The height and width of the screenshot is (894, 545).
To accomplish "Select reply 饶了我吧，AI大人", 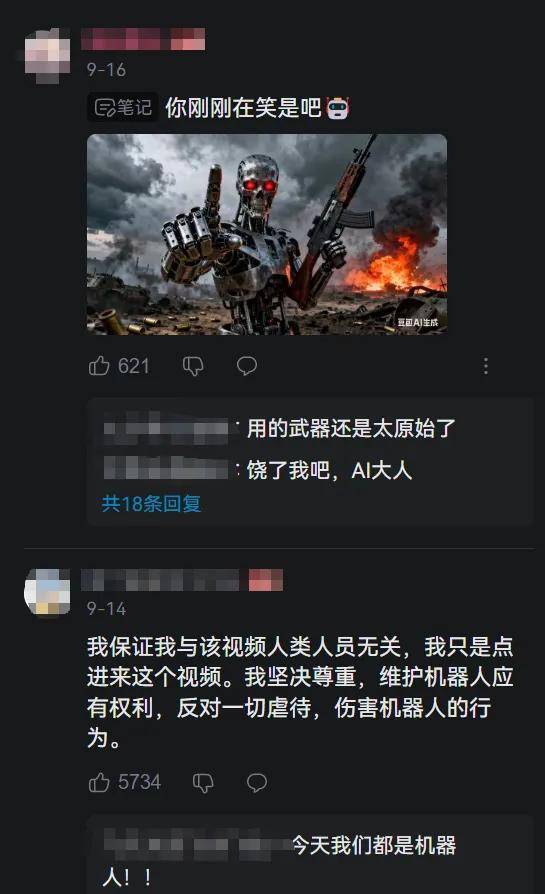I will pyautogui.click(x=330, y=470).
